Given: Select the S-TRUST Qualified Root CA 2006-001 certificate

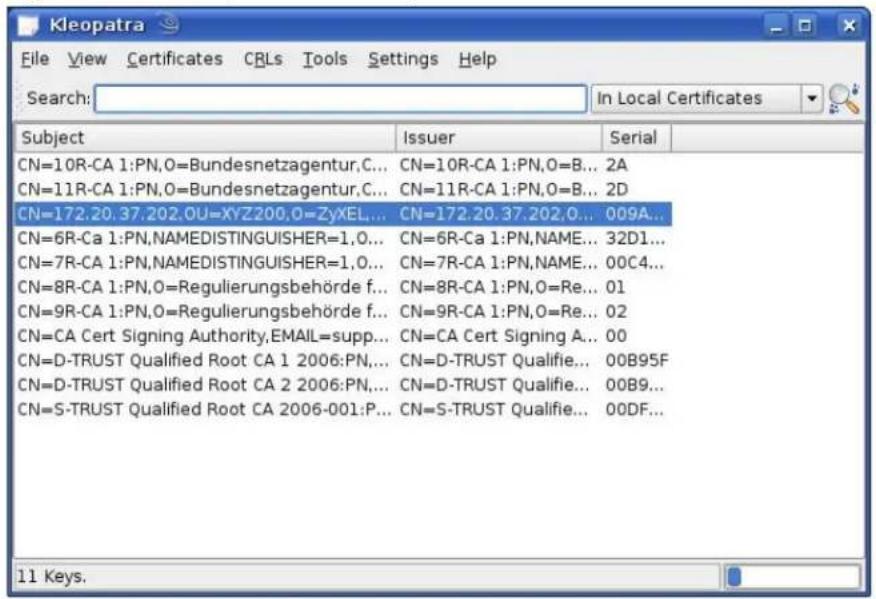Looking at the screenshot, I should tap(343, 410).
